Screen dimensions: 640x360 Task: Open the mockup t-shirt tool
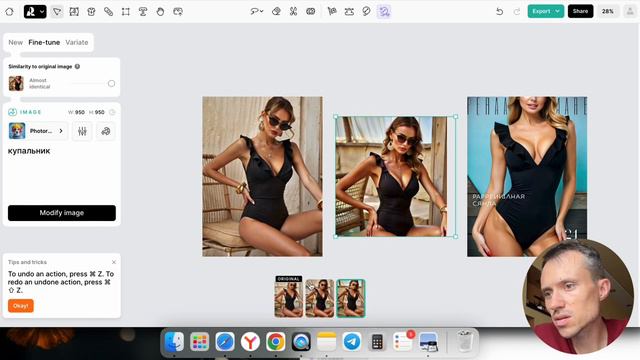pyautogui.click(x=91, y=11)
